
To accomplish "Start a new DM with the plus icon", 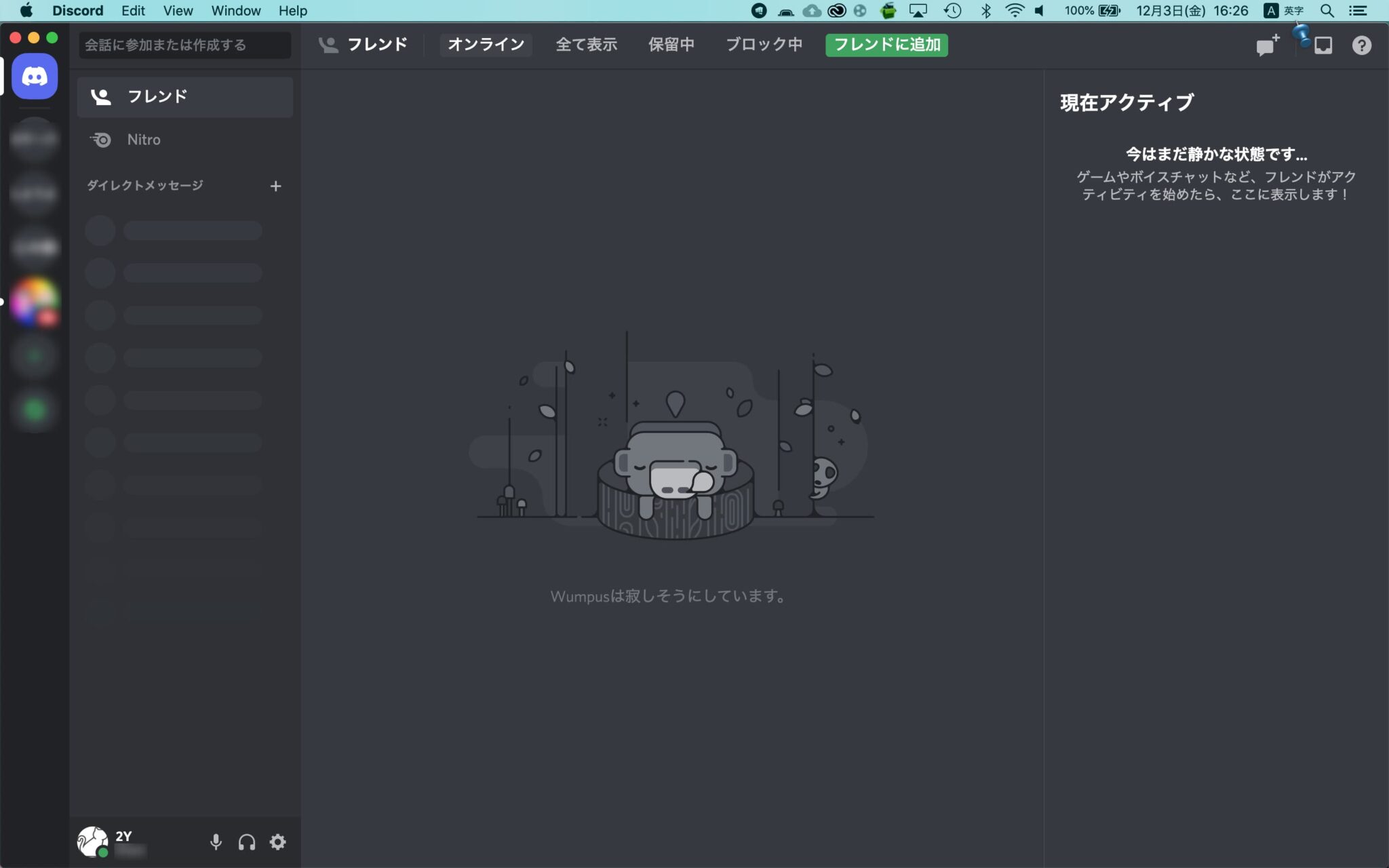I will [x=277, y=185].
